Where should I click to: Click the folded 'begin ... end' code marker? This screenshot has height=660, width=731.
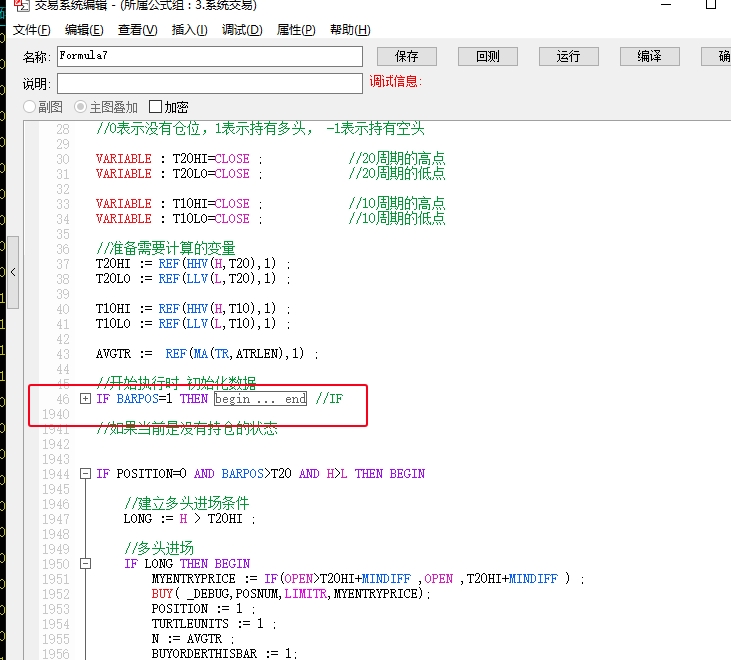tap(260, 399)
